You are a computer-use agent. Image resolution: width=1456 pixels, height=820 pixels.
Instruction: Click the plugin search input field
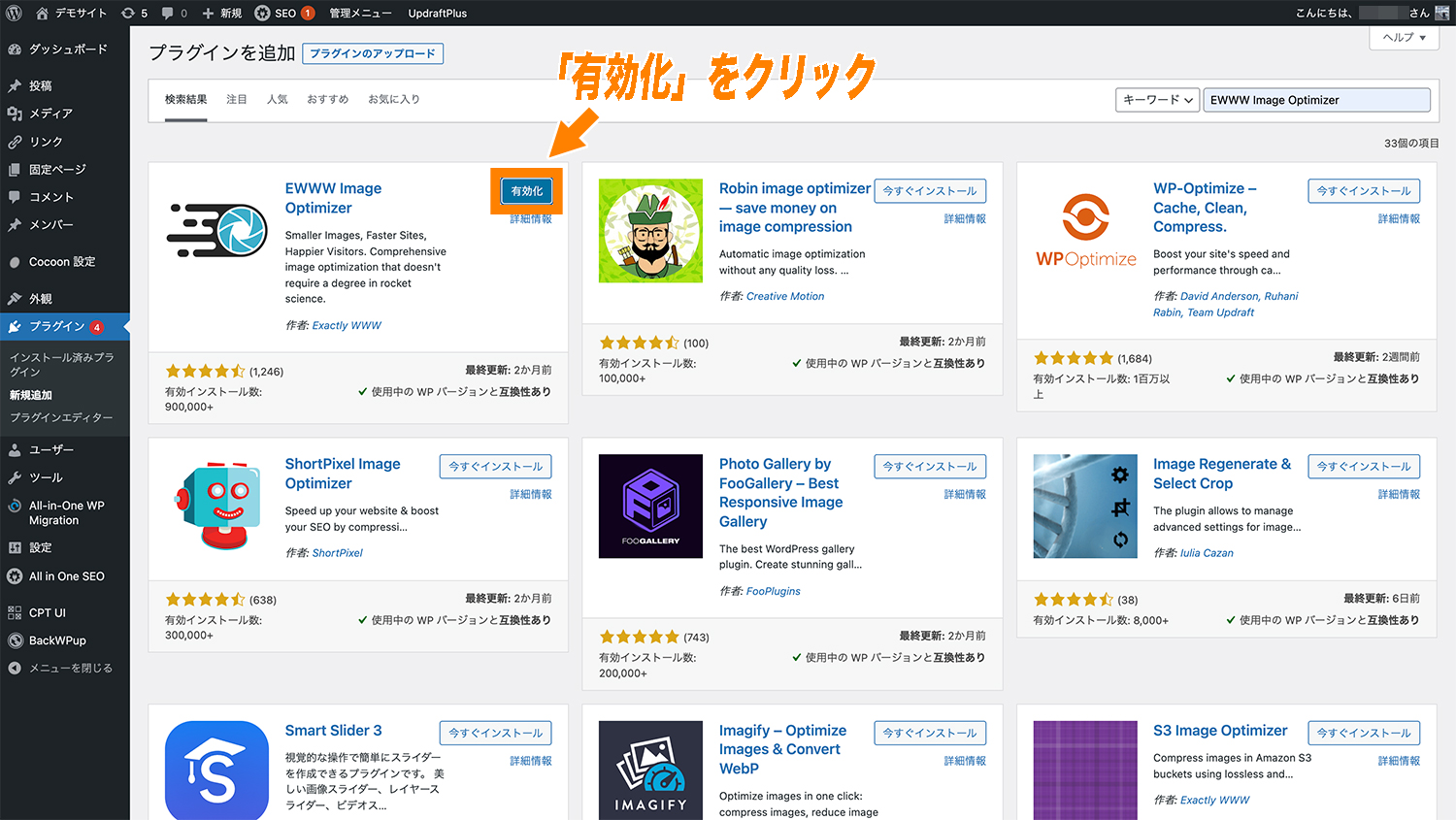tap(1316, 99)
